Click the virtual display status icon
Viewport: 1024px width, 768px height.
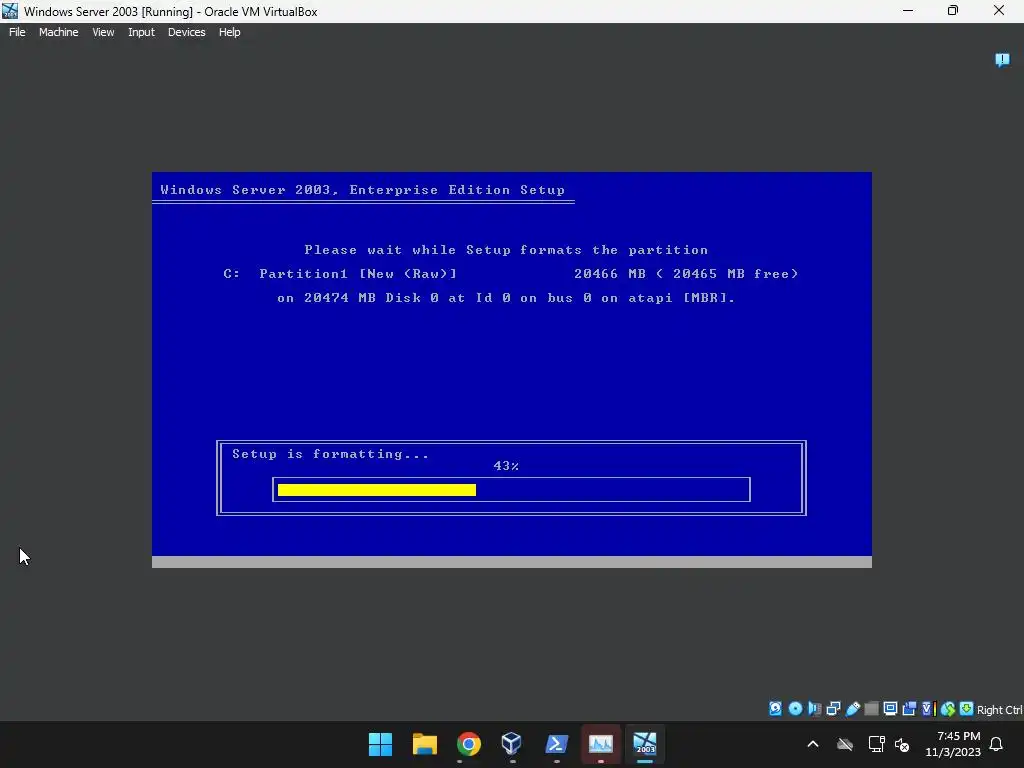click(890, 709)
